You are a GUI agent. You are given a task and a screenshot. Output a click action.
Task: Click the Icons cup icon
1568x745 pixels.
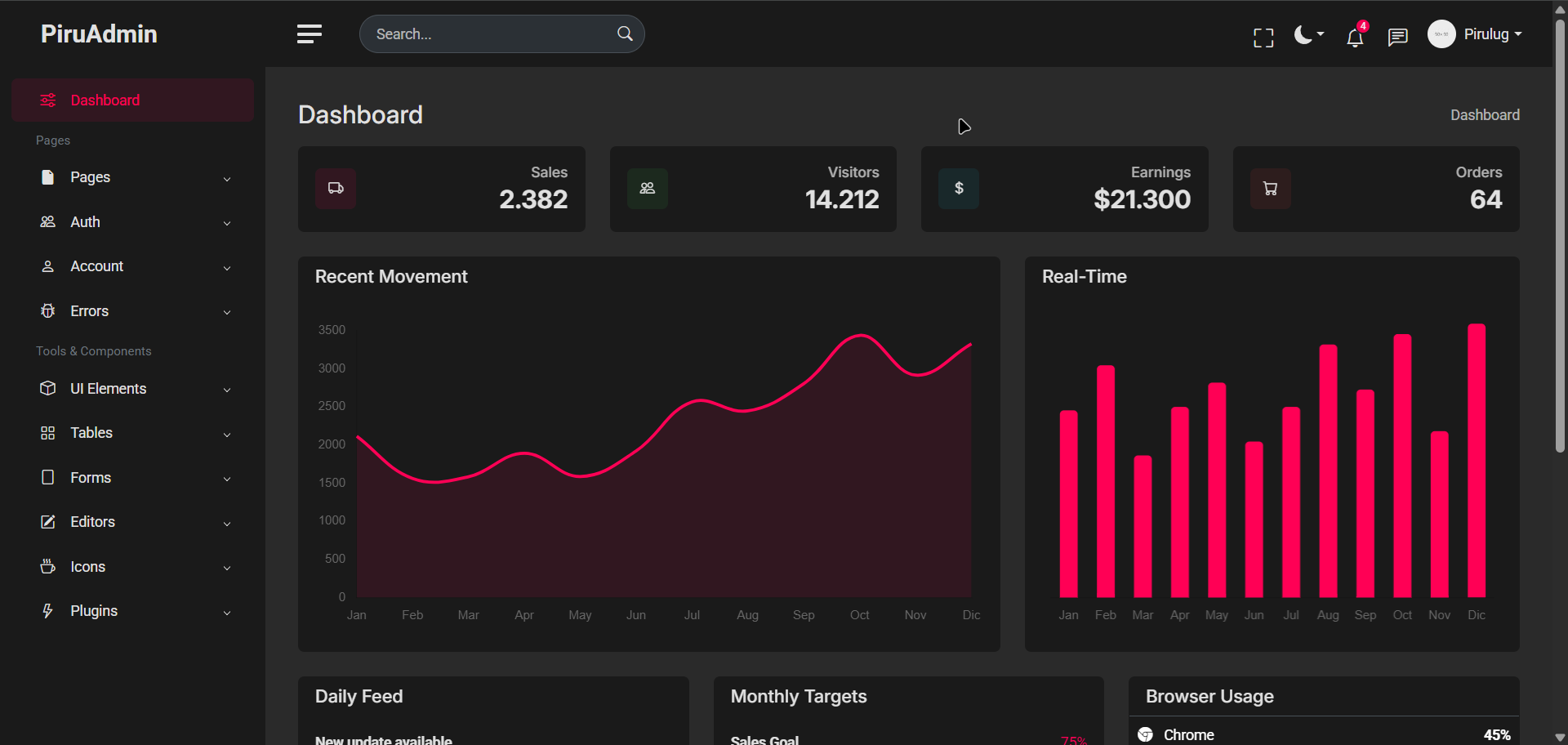coord(48,566)
